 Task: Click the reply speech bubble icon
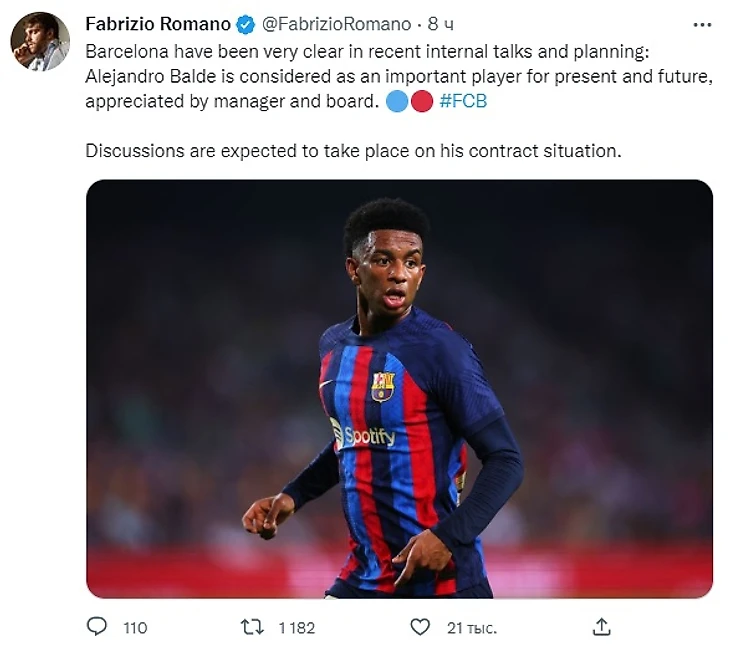coord(97,627)
